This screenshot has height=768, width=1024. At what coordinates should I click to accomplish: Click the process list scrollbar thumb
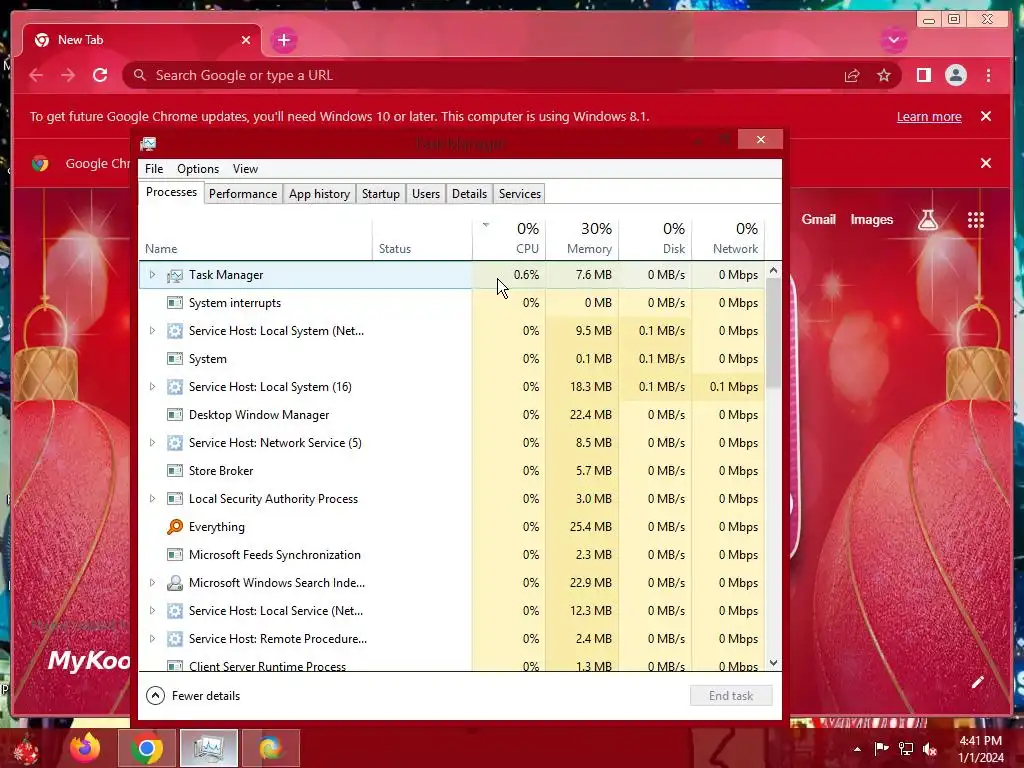(773, 333)
